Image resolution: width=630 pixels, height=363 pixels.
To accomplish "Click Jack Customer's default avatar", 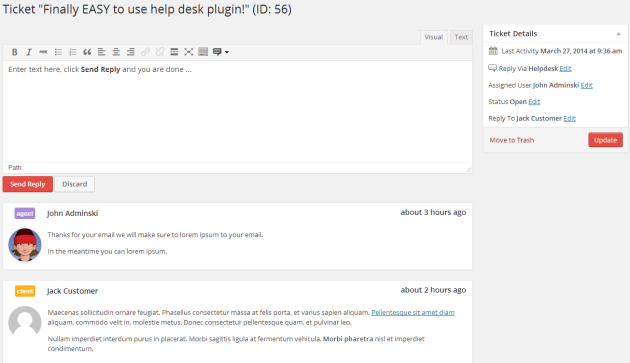I will (x=25, y=322).
